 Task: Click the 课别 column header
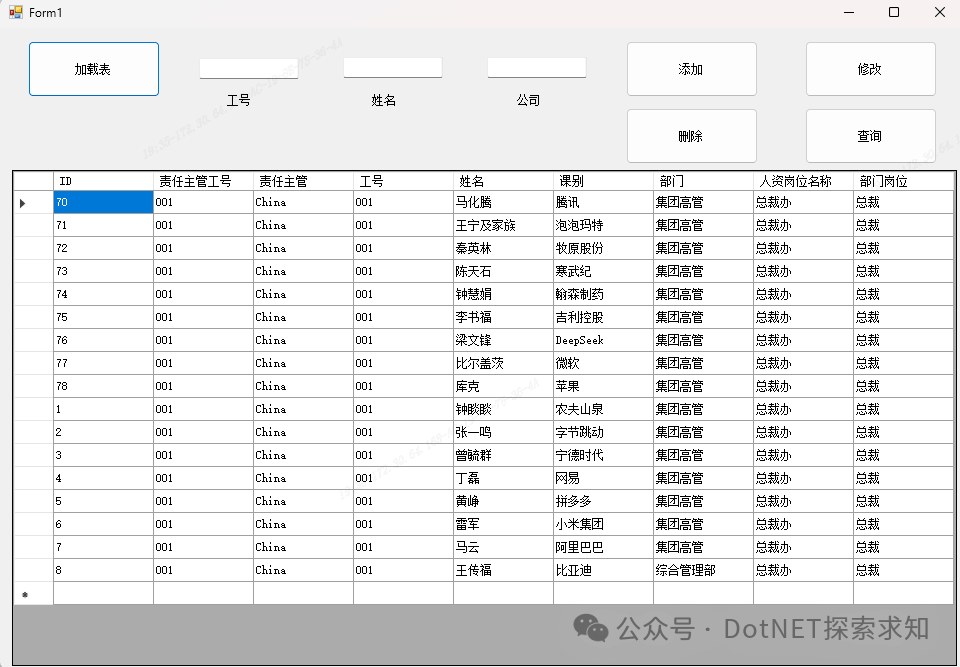pyautogui.click(x=603, y=181)
